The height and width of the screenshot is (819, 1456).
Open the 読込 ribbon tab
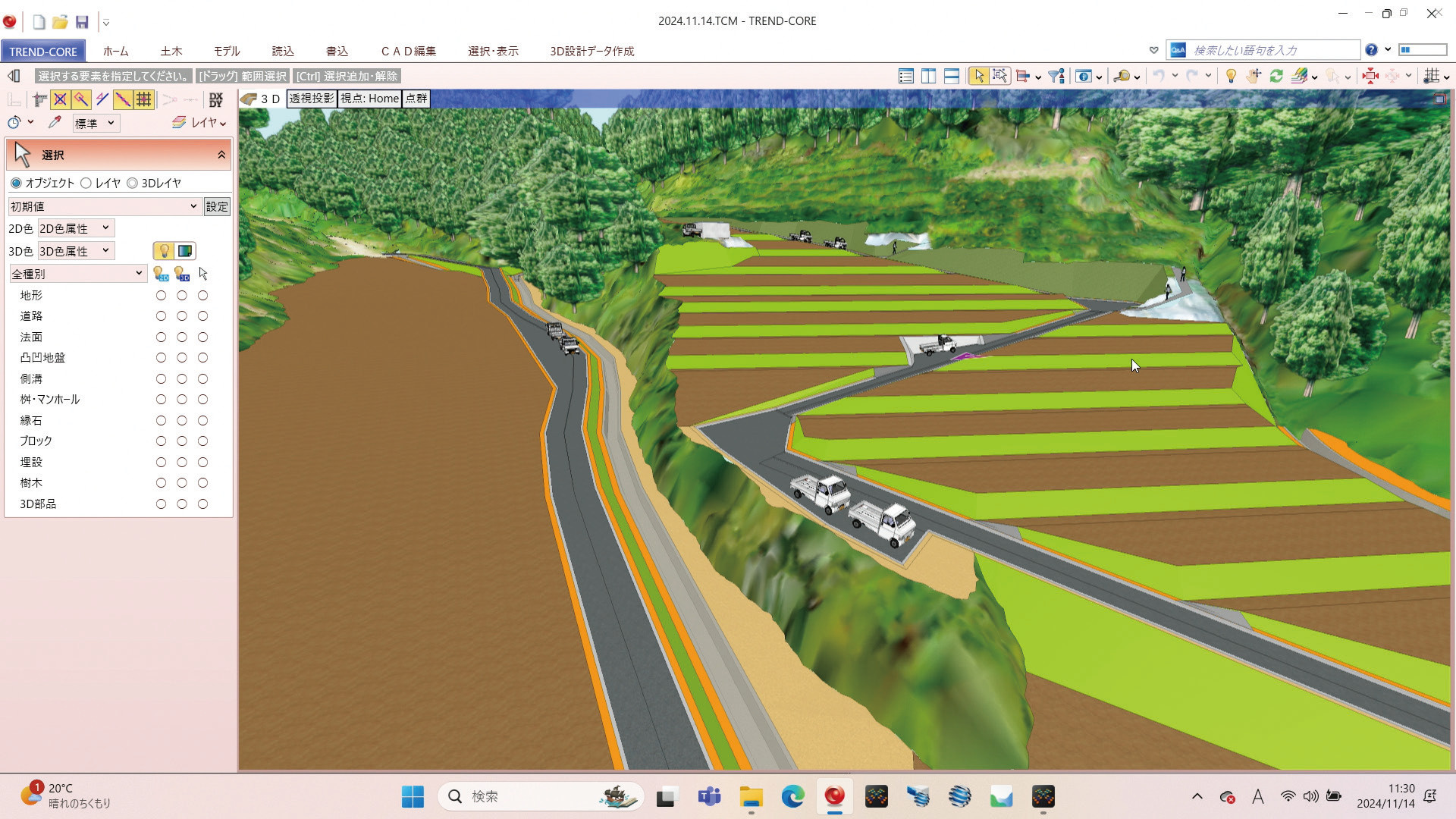point(283,51)
